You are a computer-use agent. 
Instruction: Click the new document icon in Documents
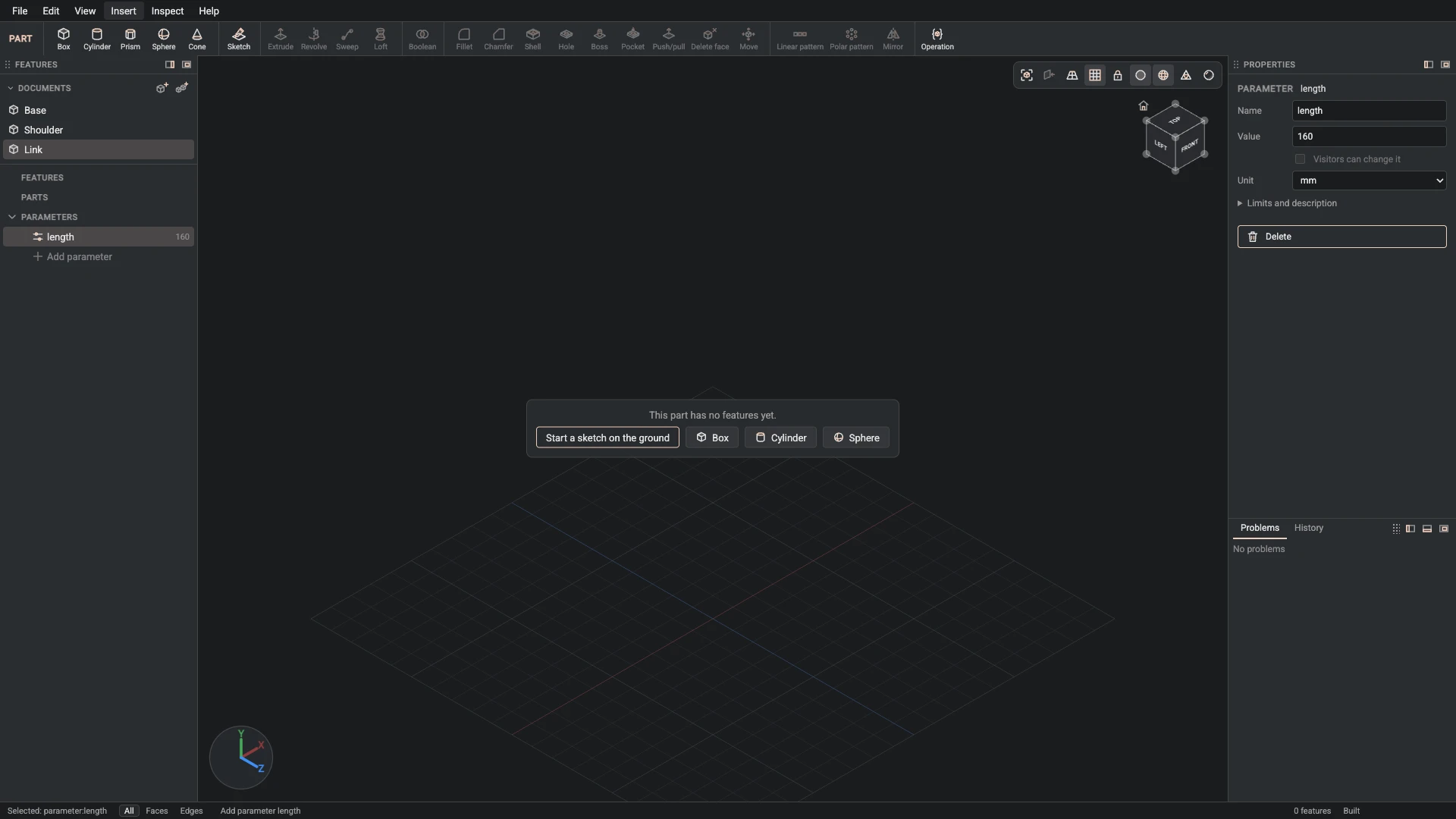tap(162, 88)
